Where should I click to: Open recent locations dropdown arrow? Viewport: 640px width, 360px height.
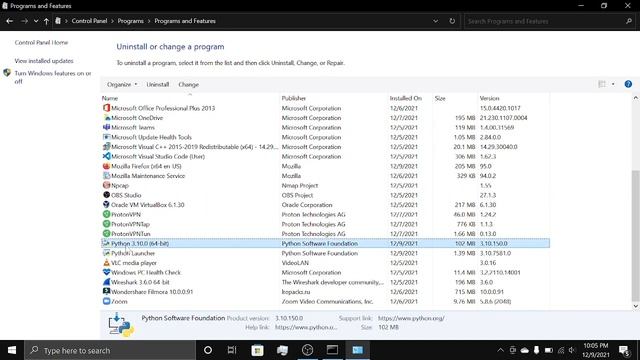click(36, 21)
